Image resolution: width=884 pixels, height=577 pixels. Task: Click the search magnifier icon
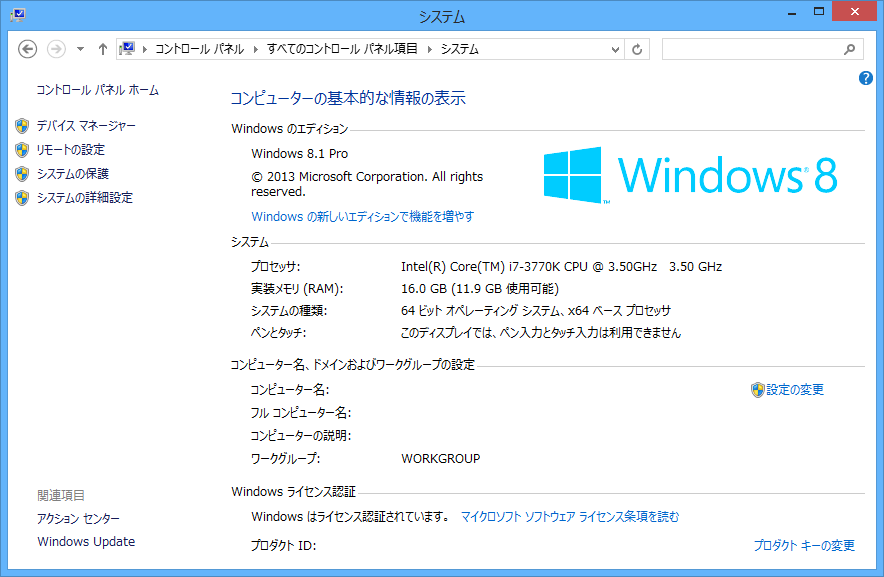click(x=850, y=50)
